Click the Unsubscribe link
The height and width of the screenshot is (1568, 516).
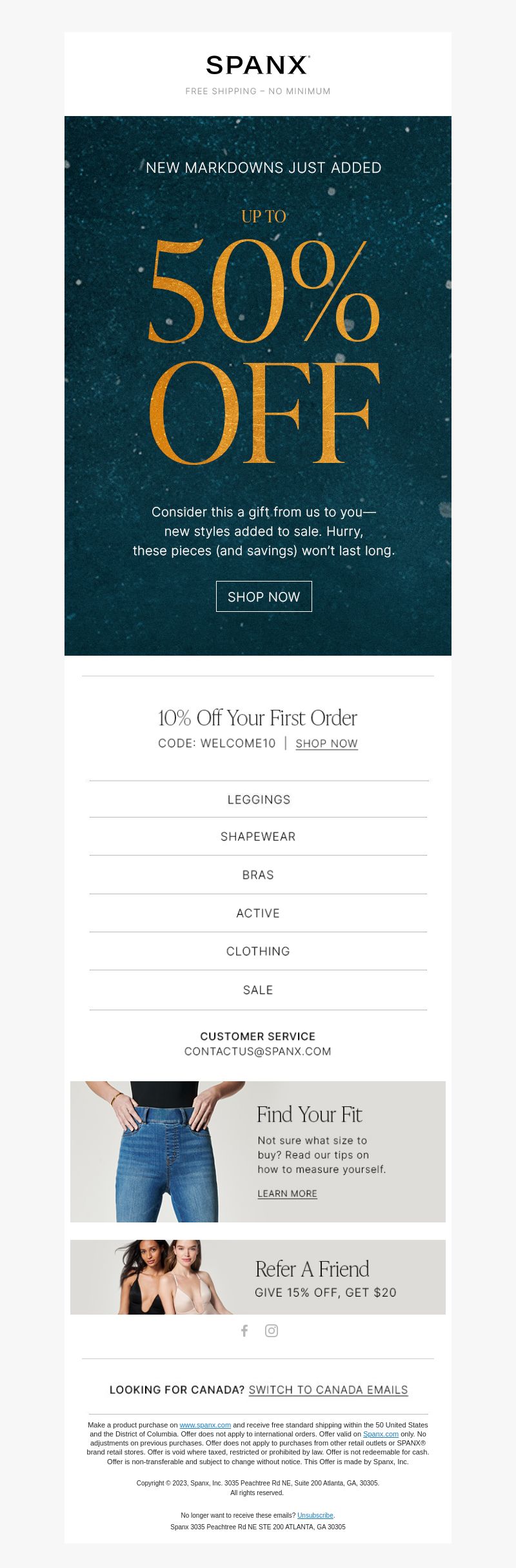point(315,1515)
